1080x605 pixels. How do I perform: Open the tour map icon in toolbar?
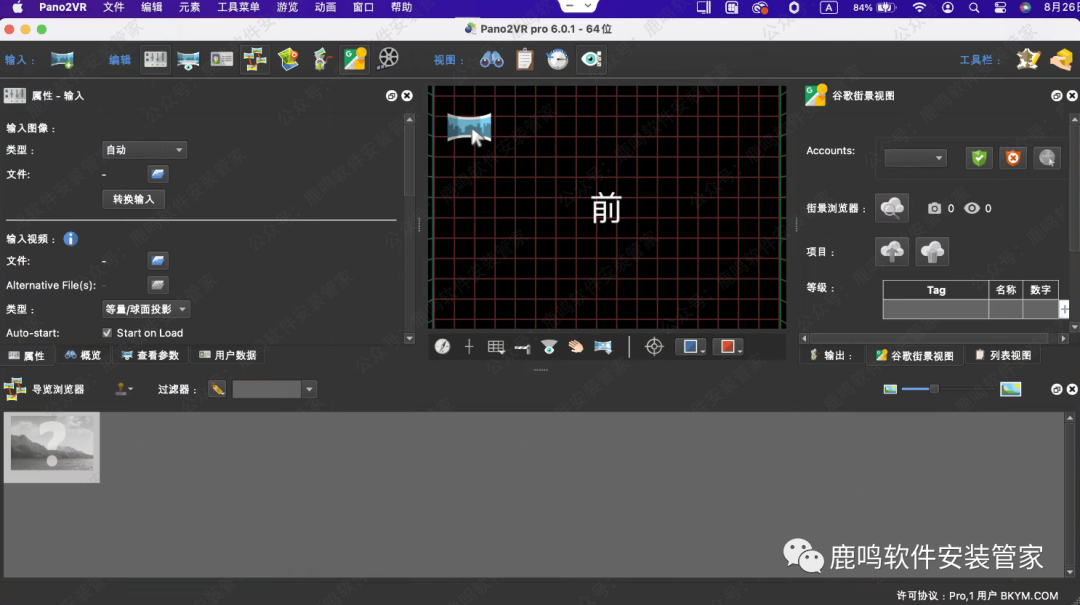pyautogui.click(x=288, y=60)
